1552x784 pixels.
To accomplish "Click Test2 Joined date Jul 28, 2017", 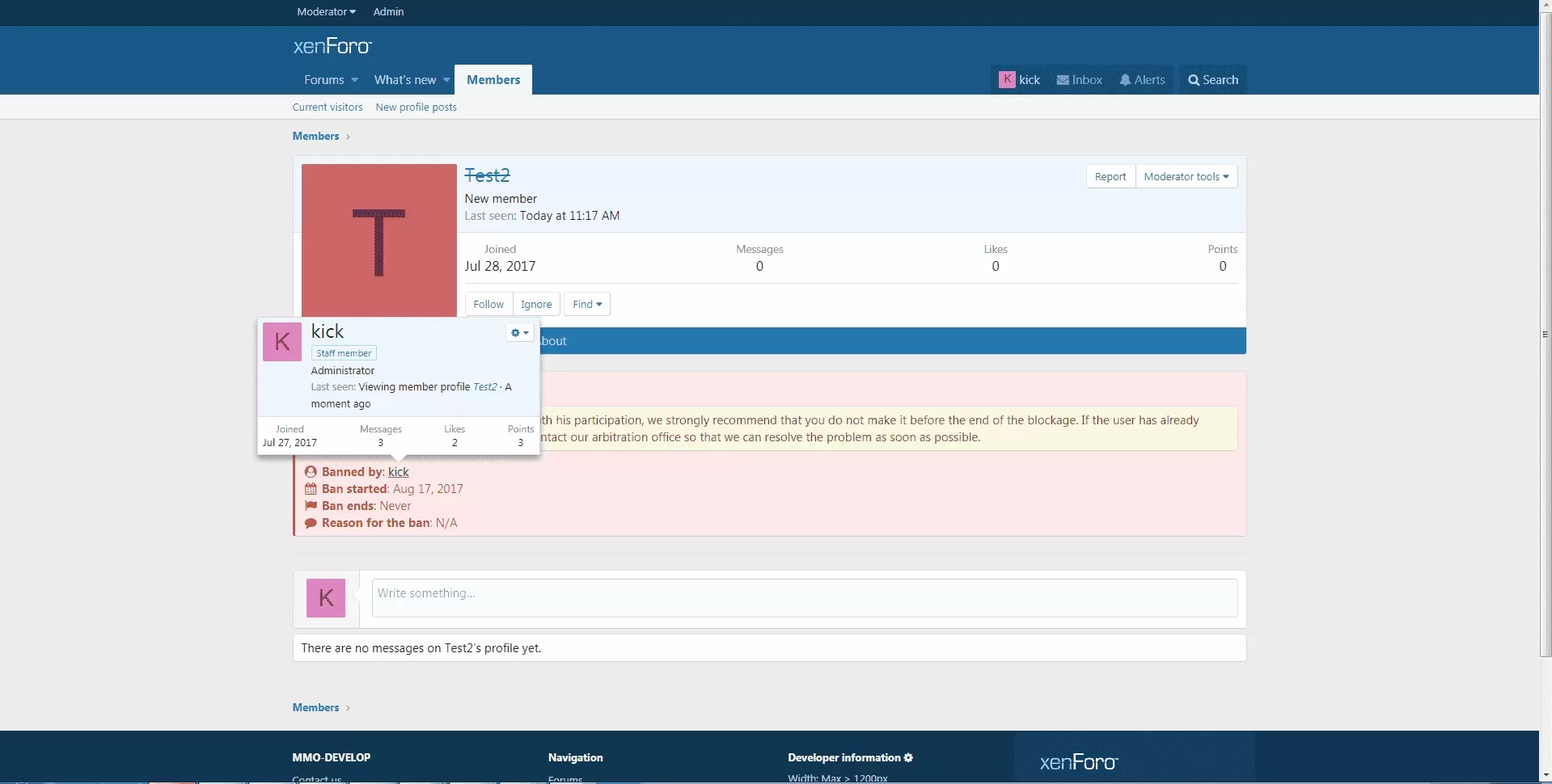I will [x=500, y=266].
